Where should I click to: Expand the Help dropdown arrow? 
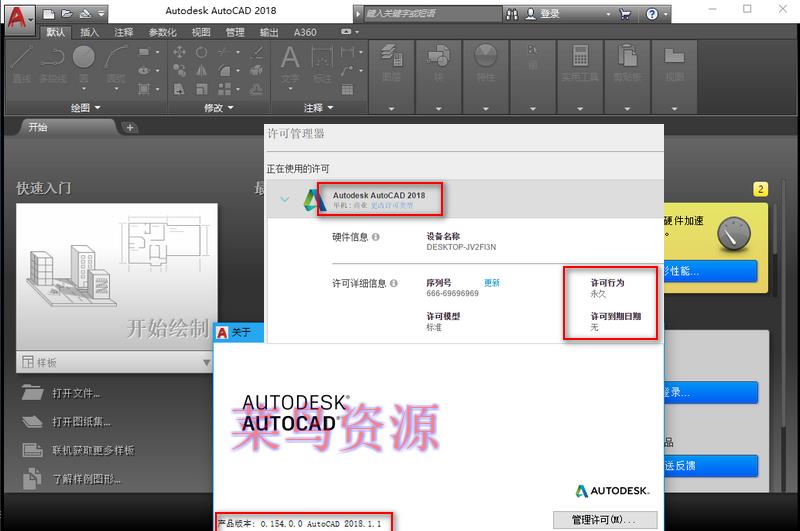tap(665, 14)
